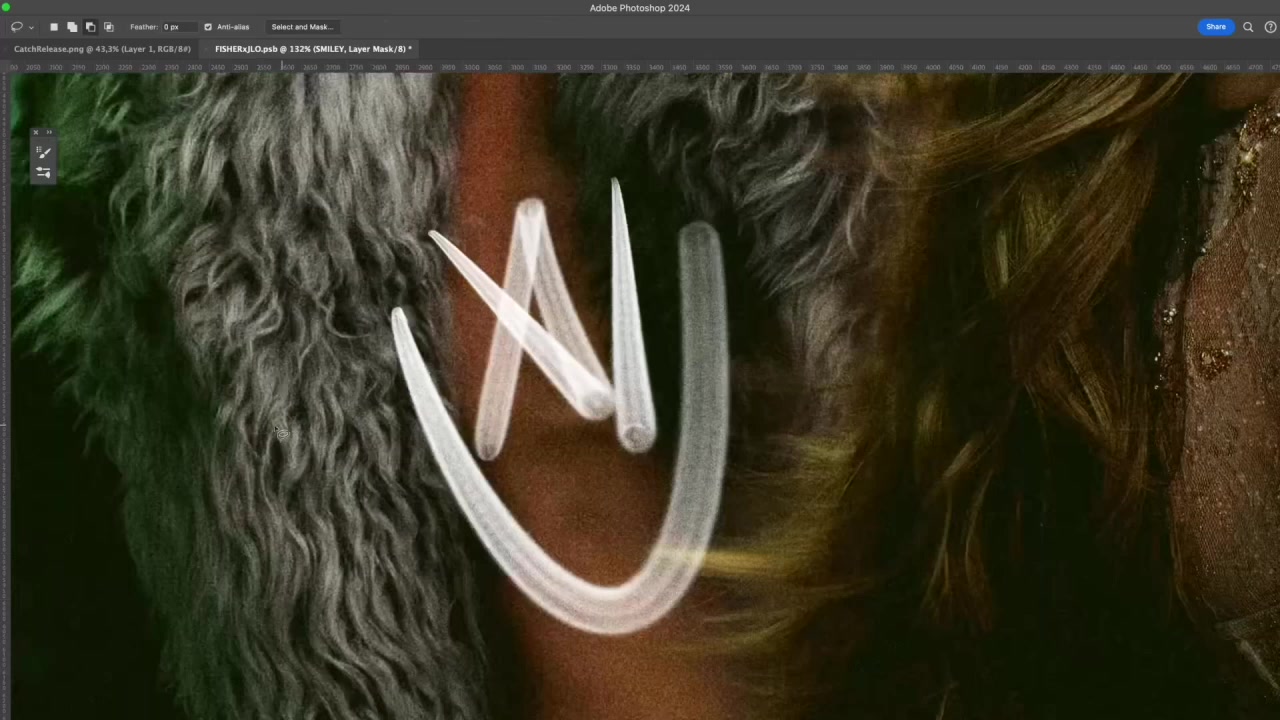Screen dimensions: 1280x720
Task: Open the Search magnifier icon
Action: tap(1248, 27)
